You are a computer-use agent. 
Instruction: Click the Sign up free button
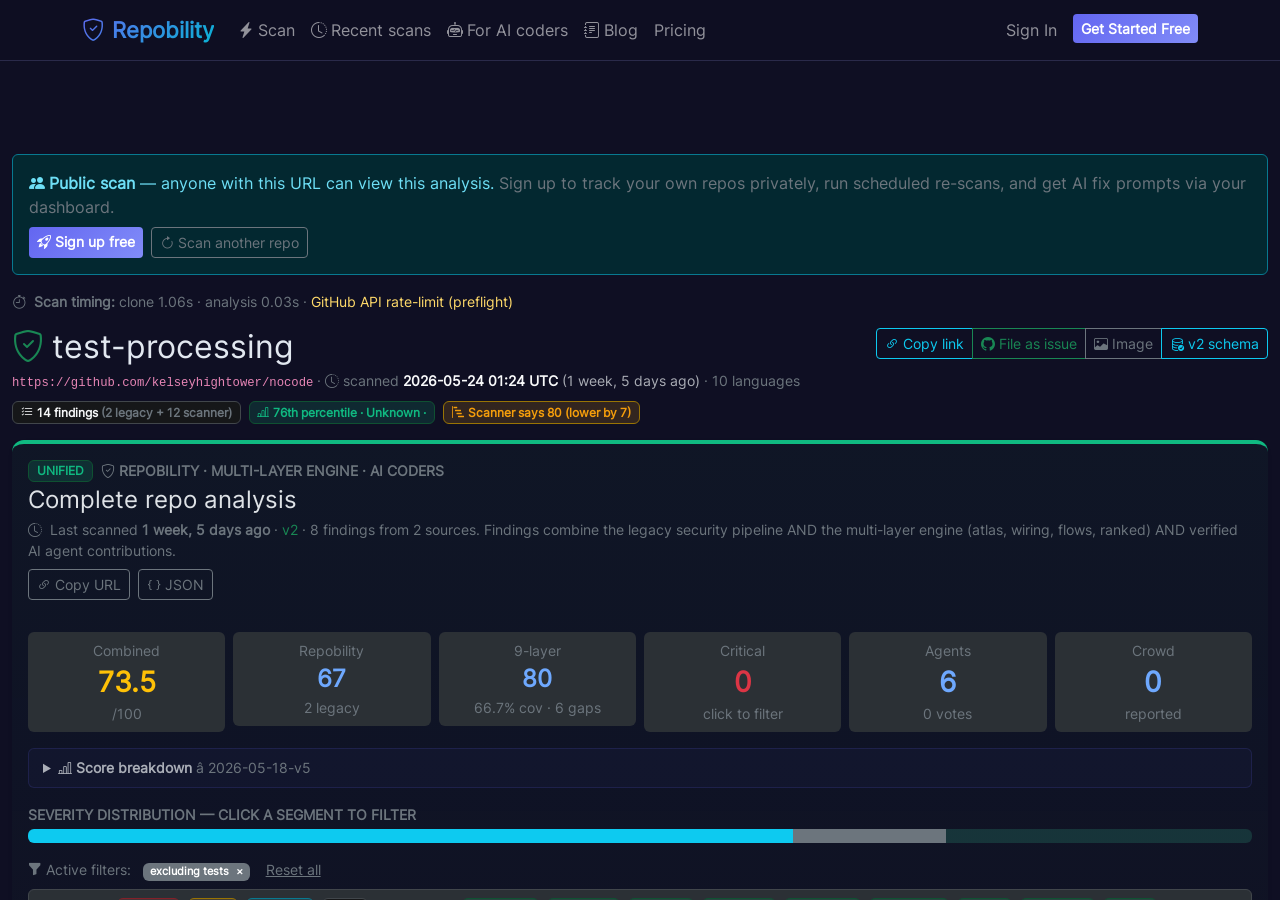point(86,242)
